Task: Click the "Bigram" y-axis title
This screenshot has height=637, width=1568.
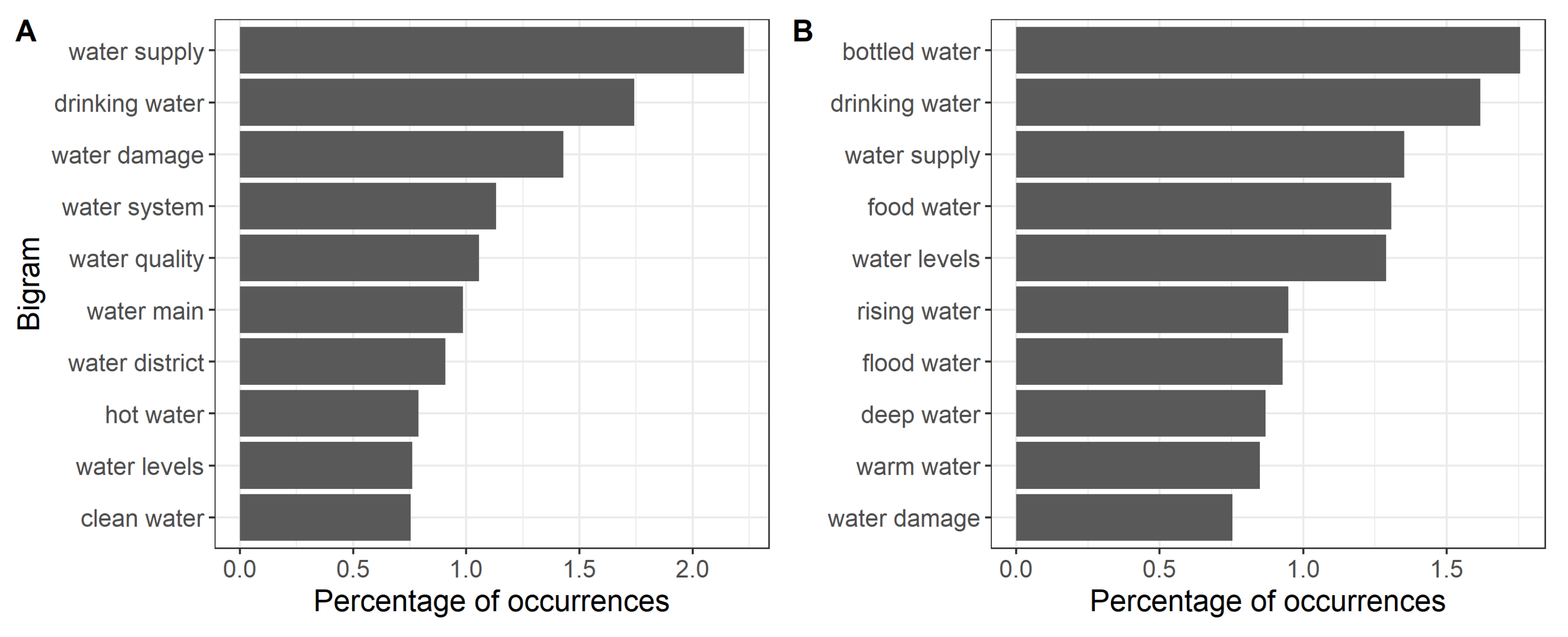Action: click(29, 284)
